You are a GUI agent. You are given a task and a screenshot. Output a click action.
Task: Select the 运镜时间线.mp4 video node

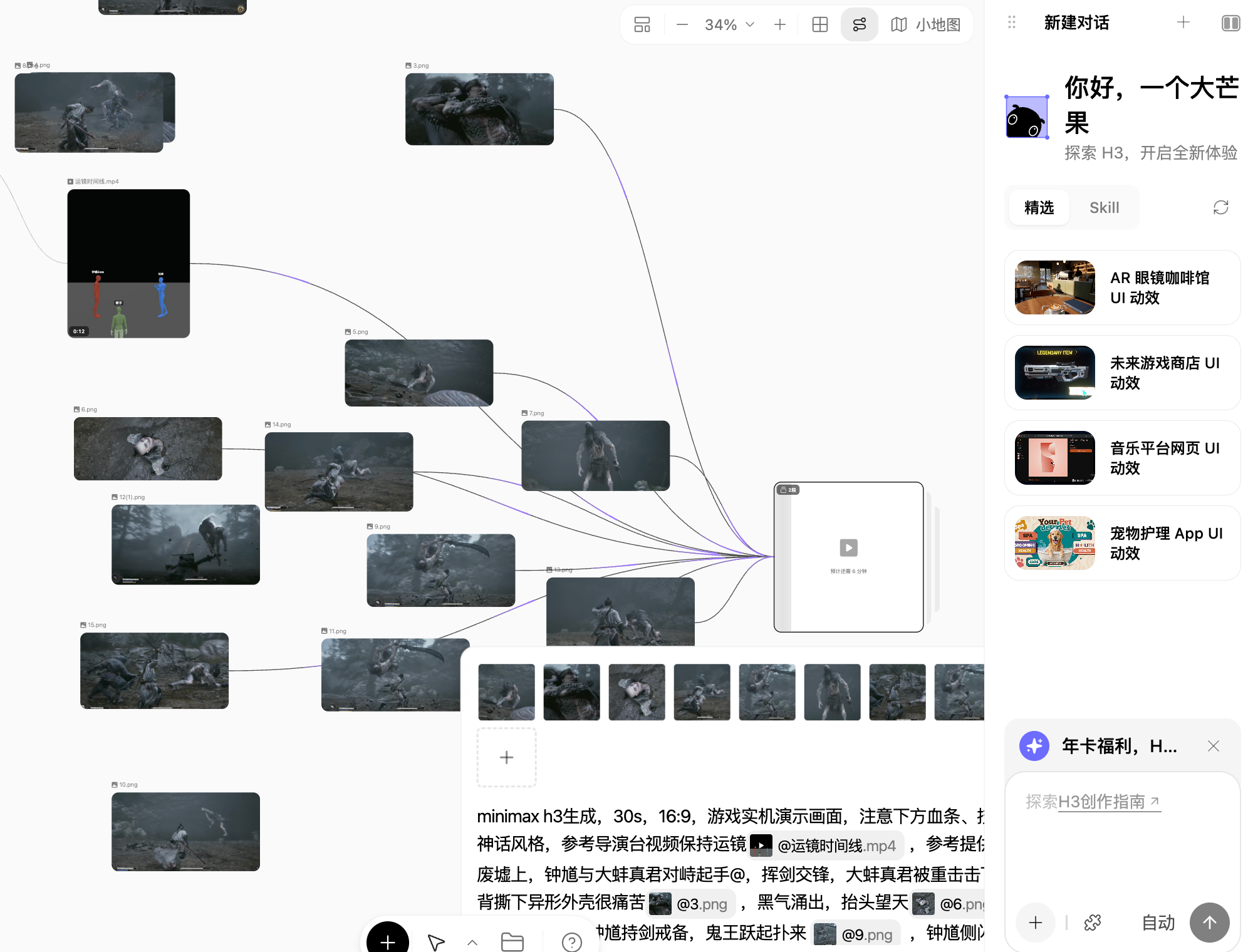[x=128, y=264]
